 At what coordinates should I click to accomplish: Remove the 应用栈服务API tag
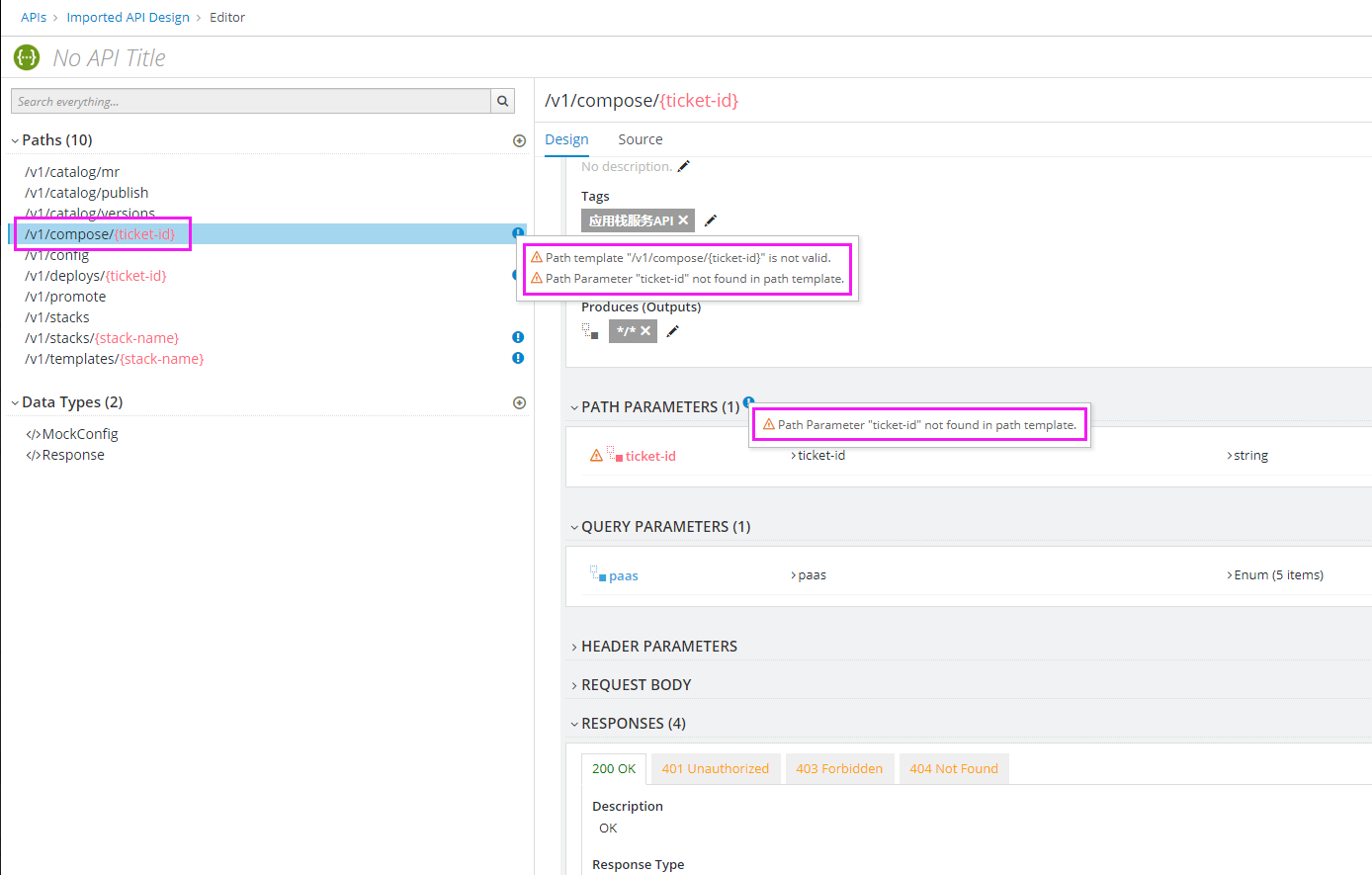pos(683,220)
